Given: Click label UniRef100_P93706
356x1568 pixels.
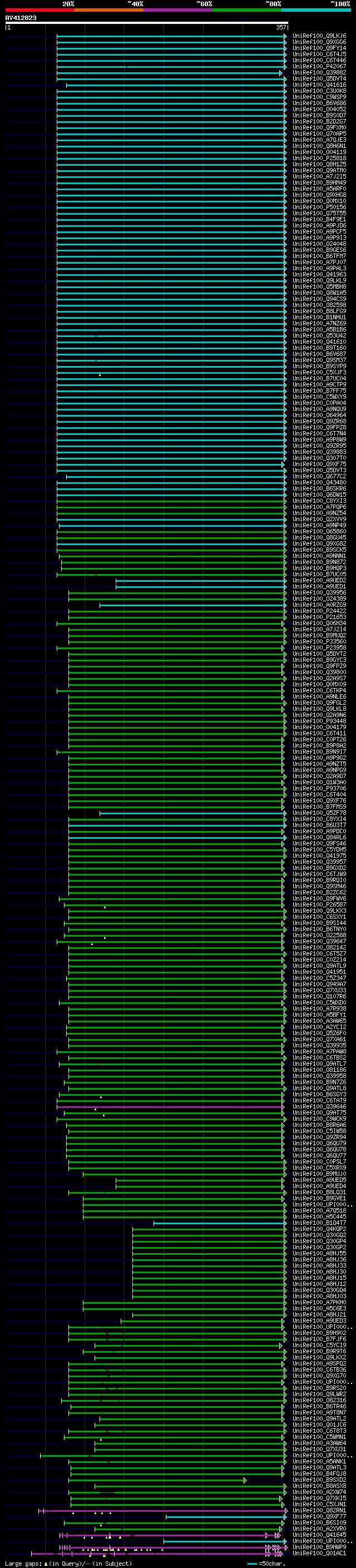Looking at the screenshot, I should [x=319, y=788].
